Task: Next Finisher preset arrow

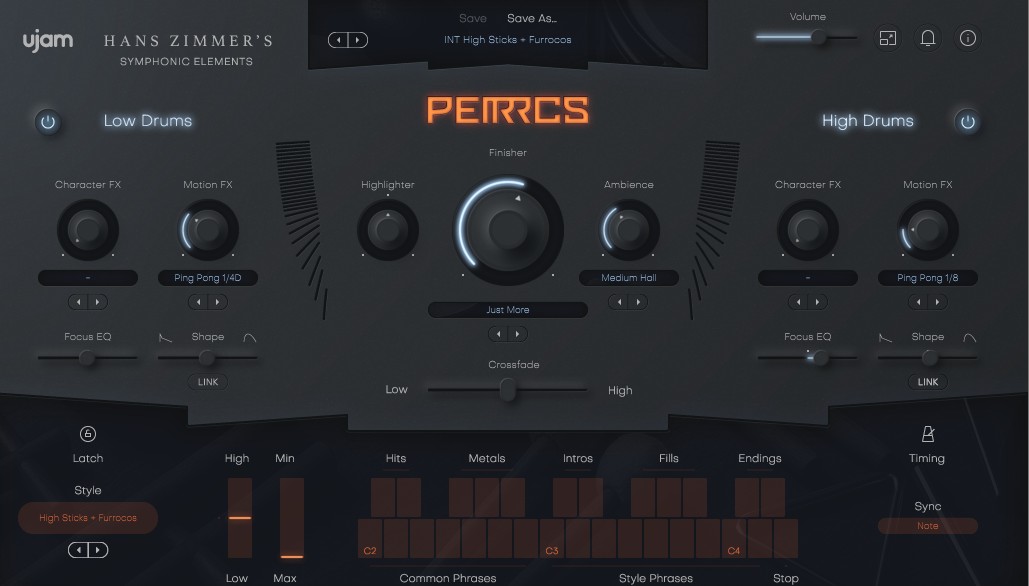Action: tap(518, 334)
